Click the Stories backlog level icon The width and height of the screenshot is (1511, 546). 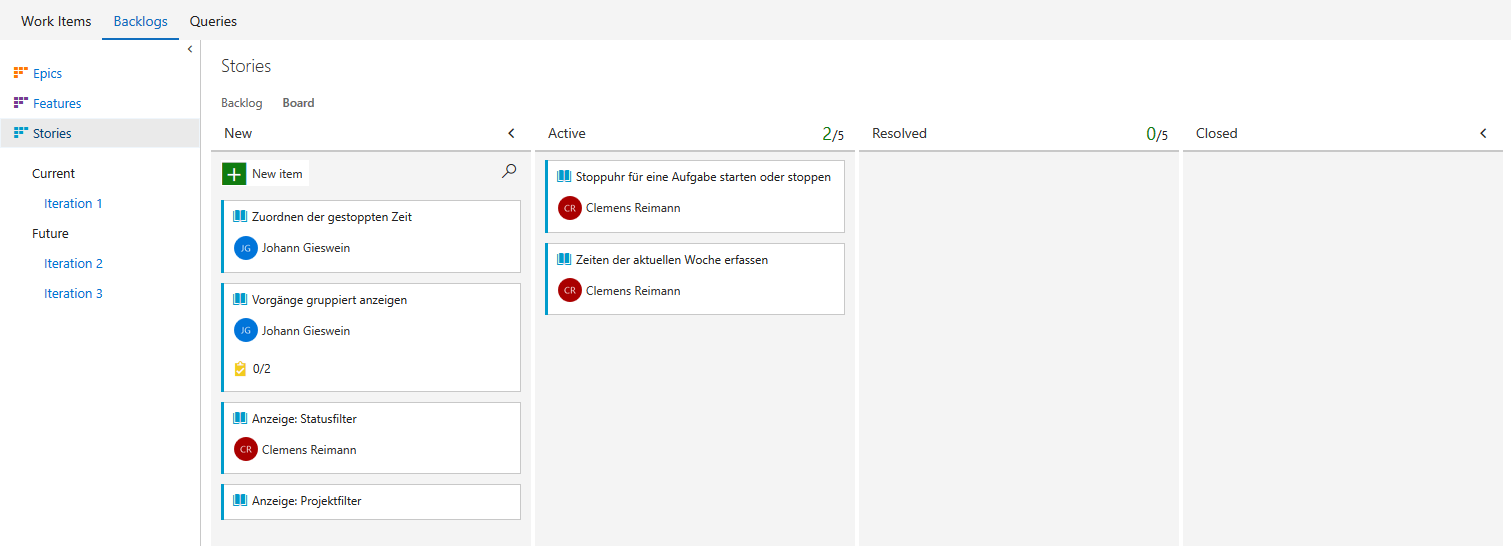(20, 133)
